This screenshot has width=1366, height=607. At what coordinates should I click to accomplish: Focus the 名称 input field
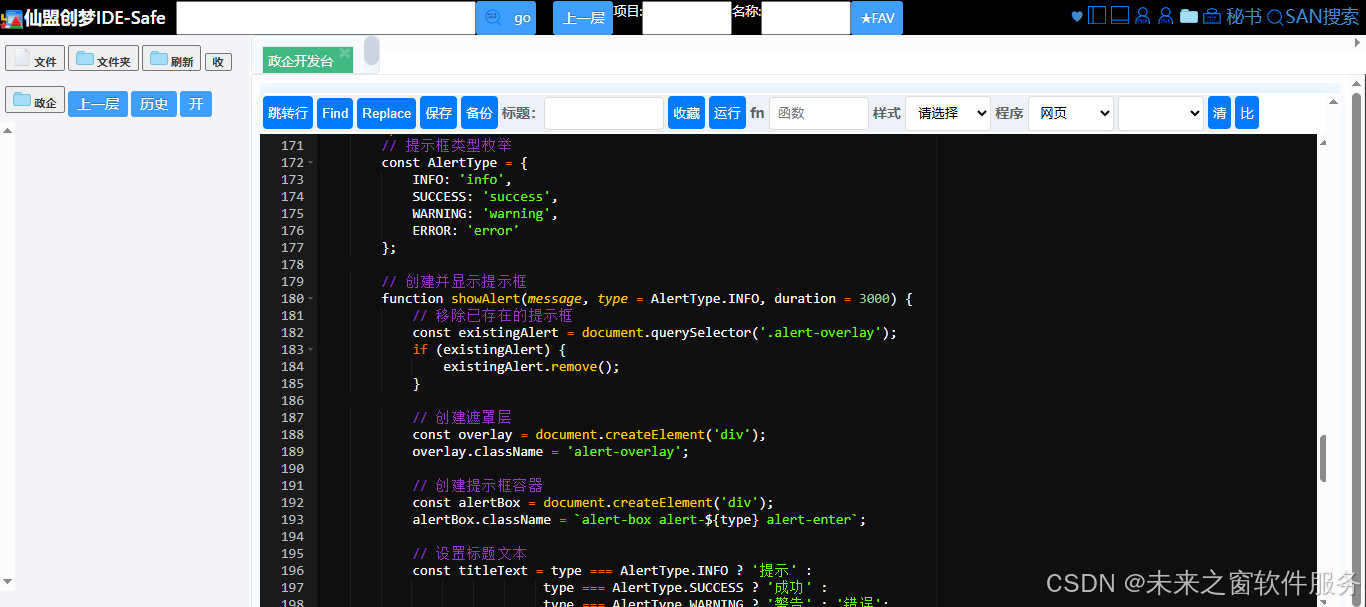coord(806,18)
